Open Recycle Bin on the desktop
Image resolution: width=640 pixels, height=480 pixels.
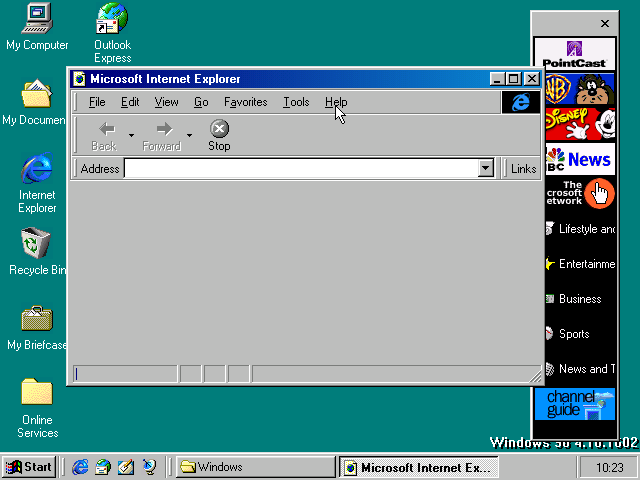(36, 251)
